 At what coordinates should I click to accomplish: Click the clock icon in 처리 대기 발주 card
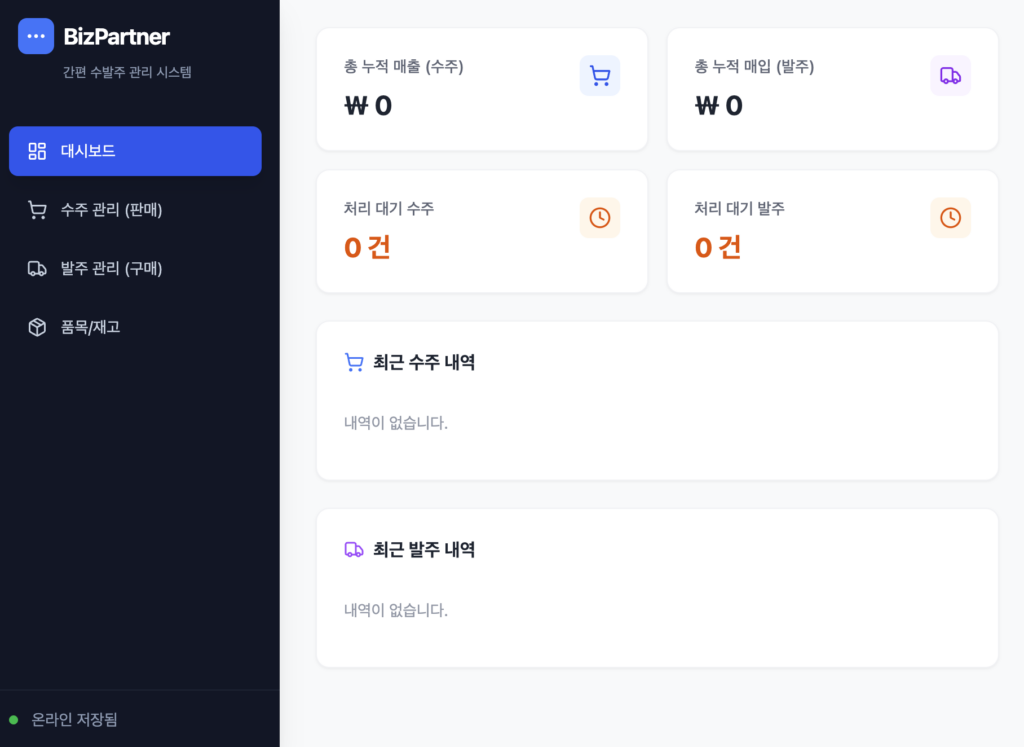click(x=950, y=218)
